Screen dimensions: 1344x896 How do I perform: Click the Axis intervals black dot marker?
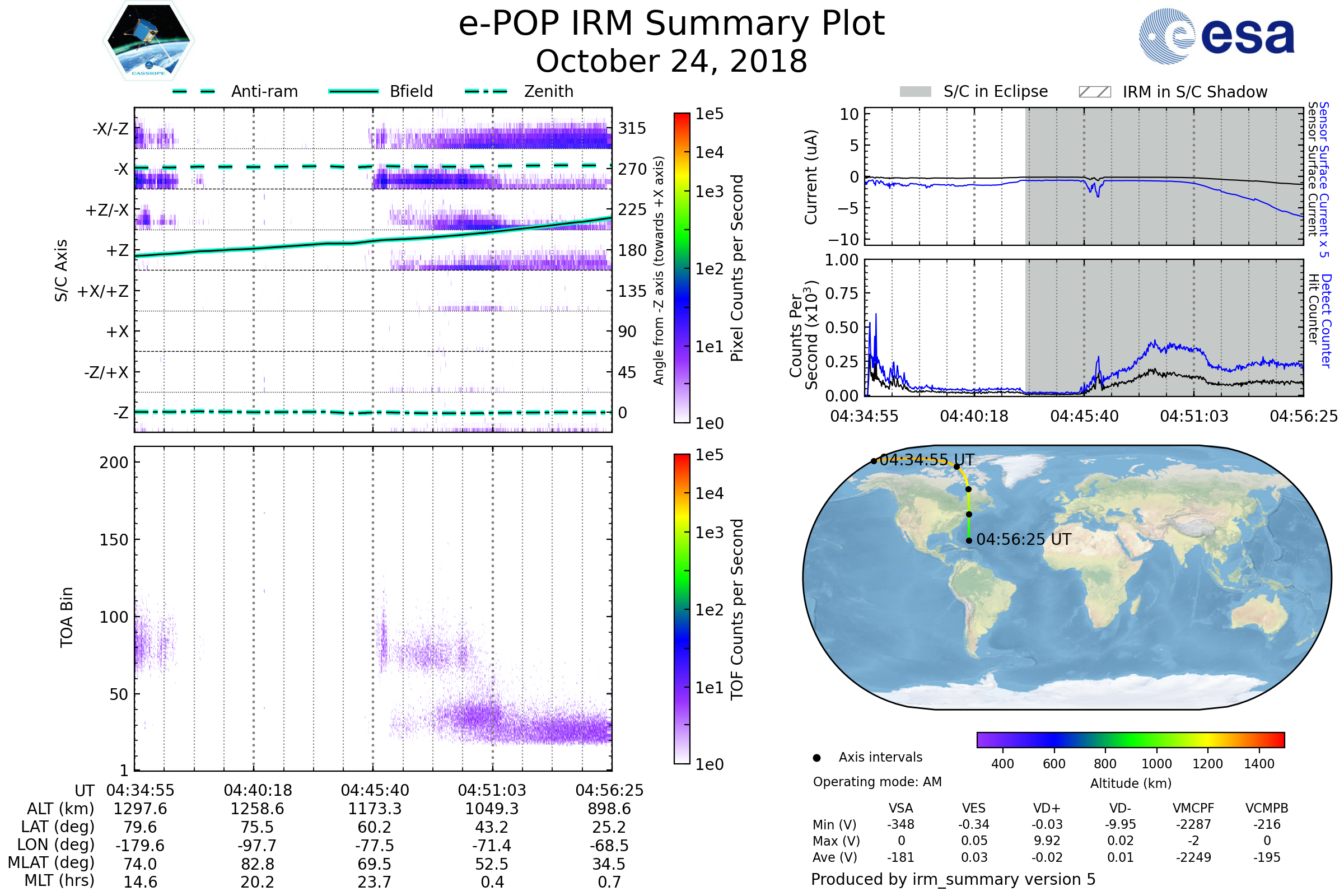(816, 758)
